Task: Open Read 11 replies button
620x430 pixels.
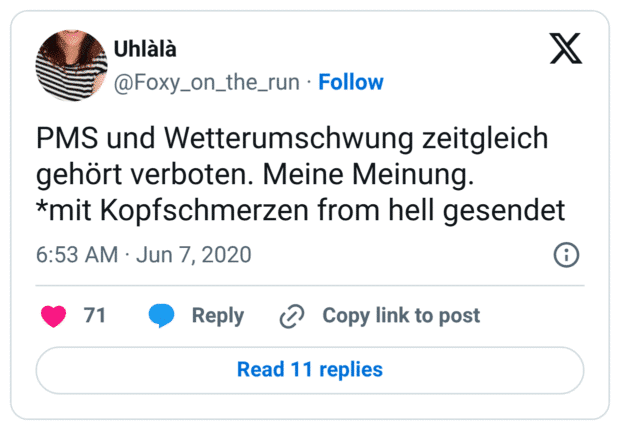Action: [310, 369]
